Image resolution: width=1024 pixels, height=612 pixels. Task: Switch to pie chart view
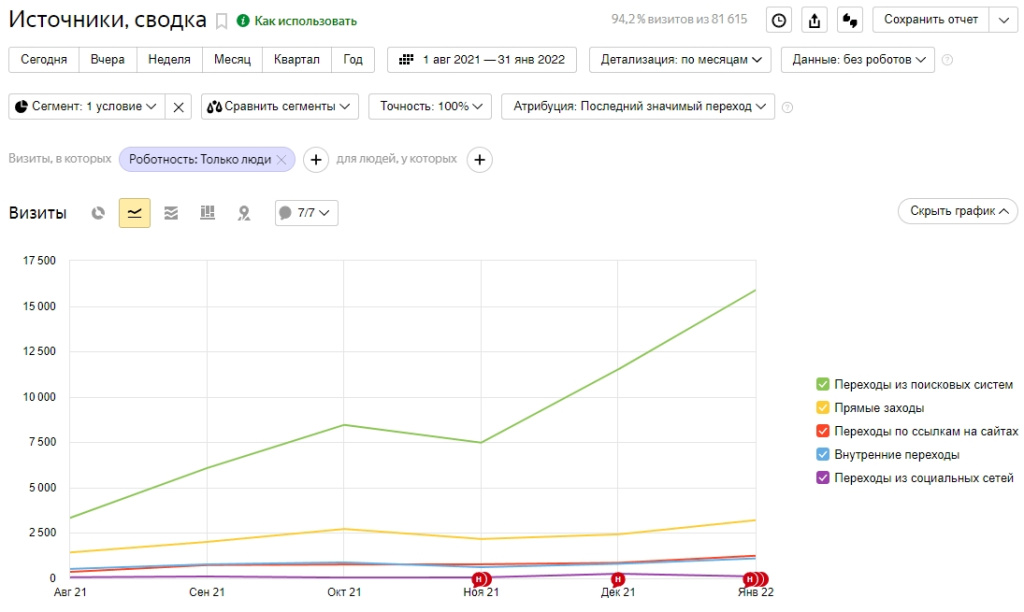click(98, 212)
